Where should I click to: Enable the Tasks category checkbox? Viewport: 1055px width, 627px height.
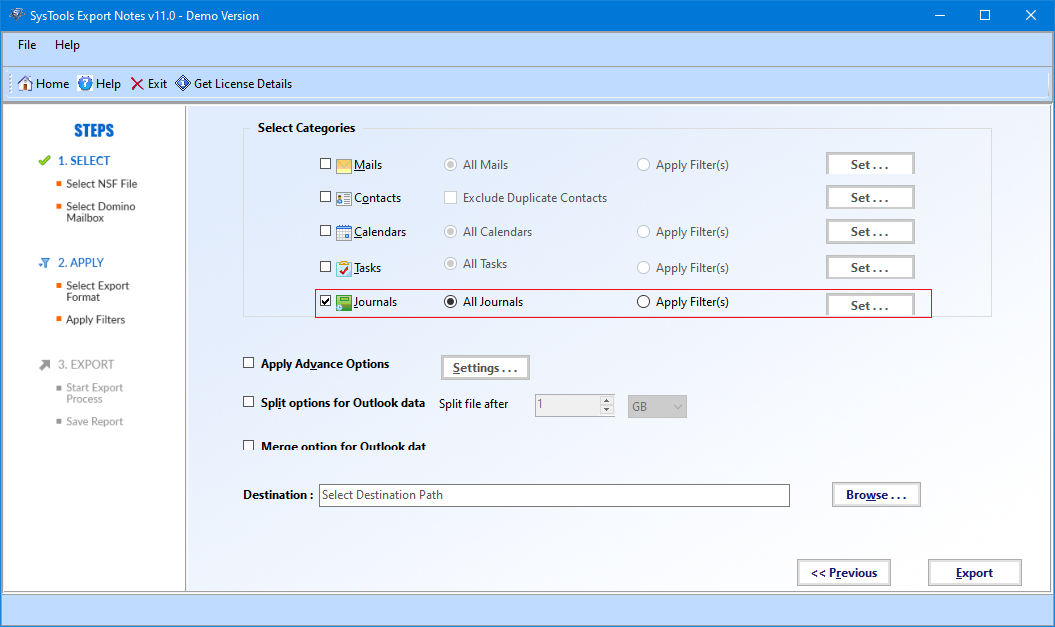326,266
